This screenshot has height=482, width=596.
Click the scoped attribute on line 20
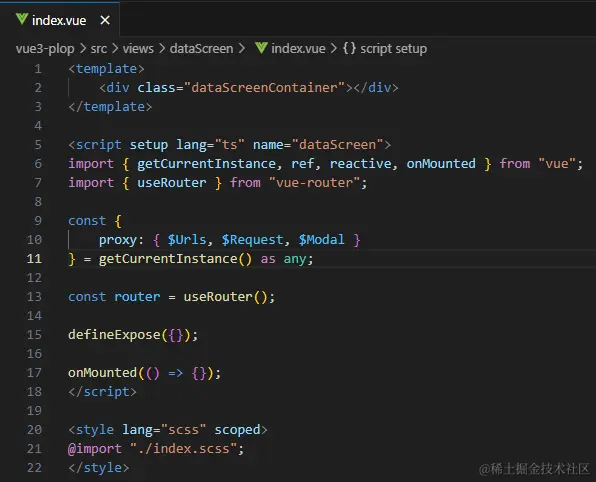[x=238, y=430]
